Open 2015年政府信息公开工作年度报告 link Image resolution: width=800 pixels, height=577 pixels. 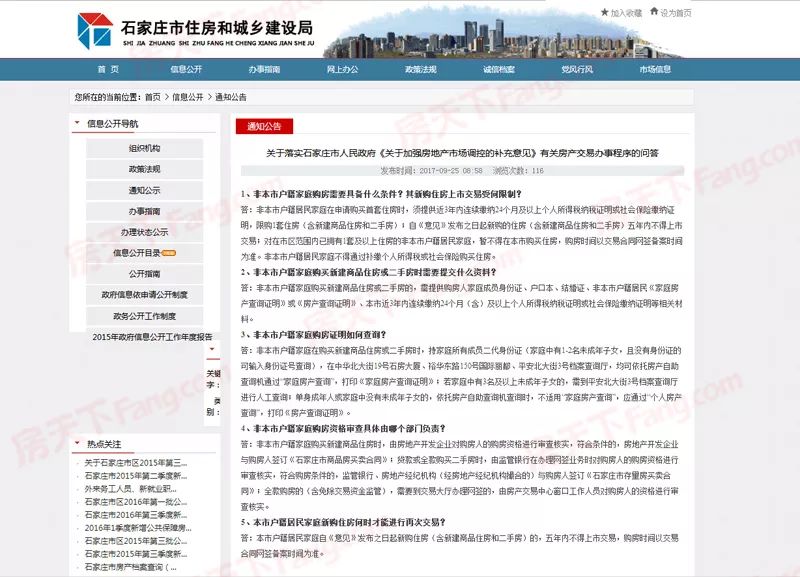(x=152, y=337)
